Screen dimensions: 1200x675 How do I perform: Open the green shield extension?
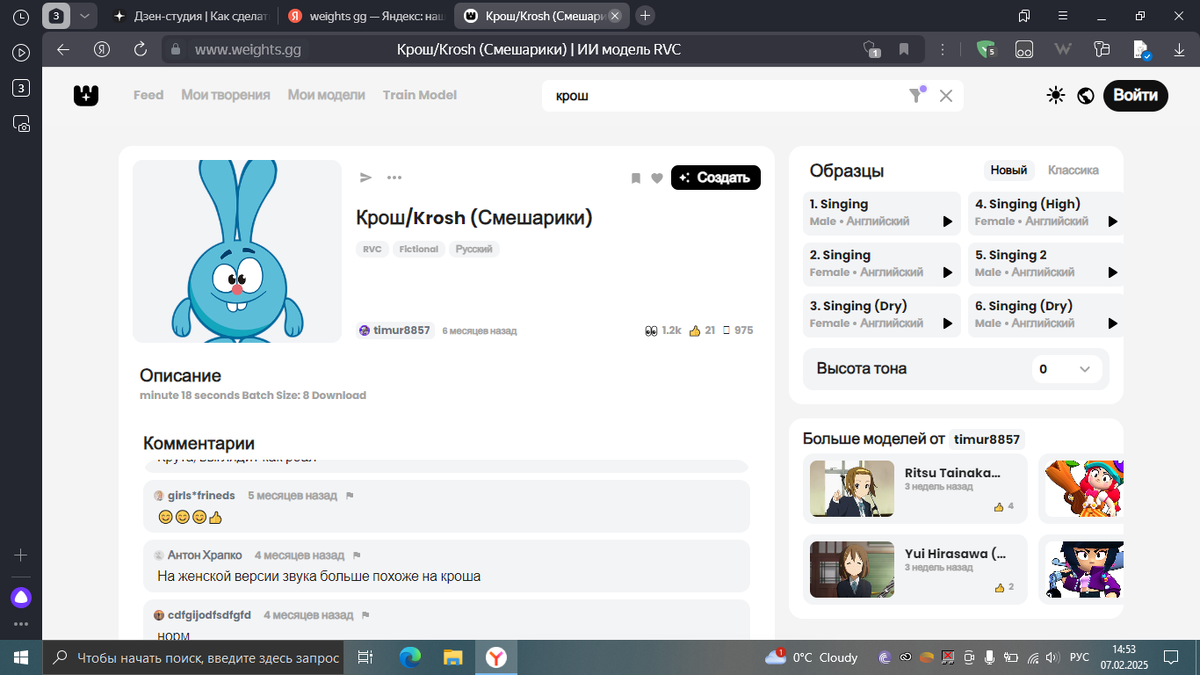986,49
